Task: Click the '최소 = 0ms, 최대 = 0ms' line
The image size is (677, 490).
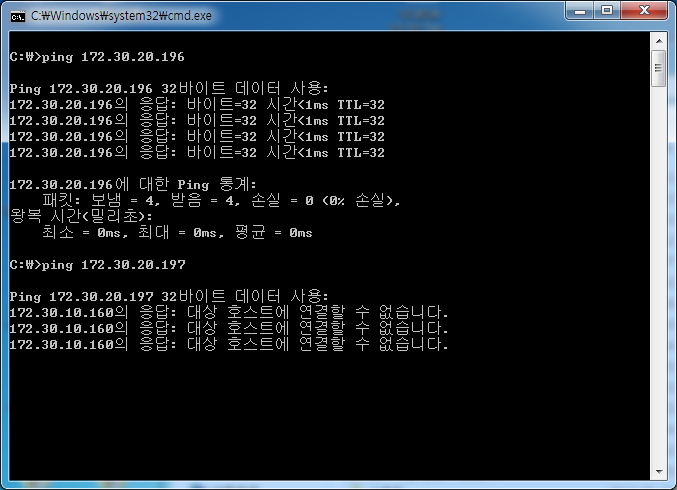Action: coord(177,232)
